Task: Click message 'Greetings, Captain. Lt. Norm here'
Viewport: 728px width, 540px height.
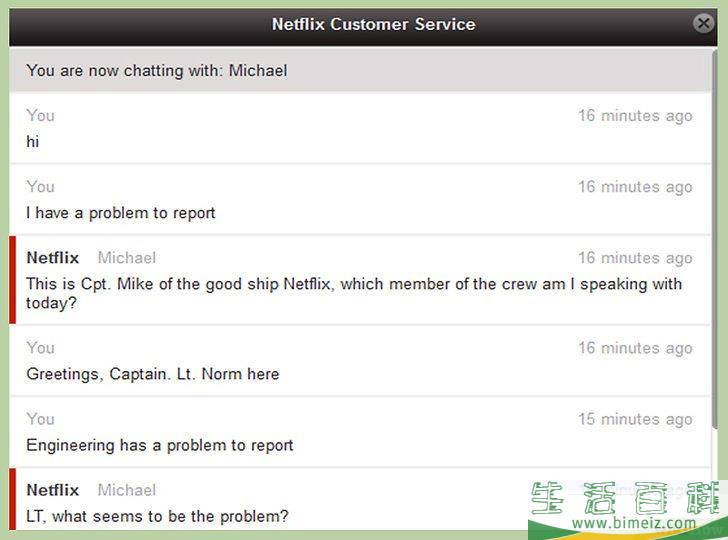Action: coord(153,374)
